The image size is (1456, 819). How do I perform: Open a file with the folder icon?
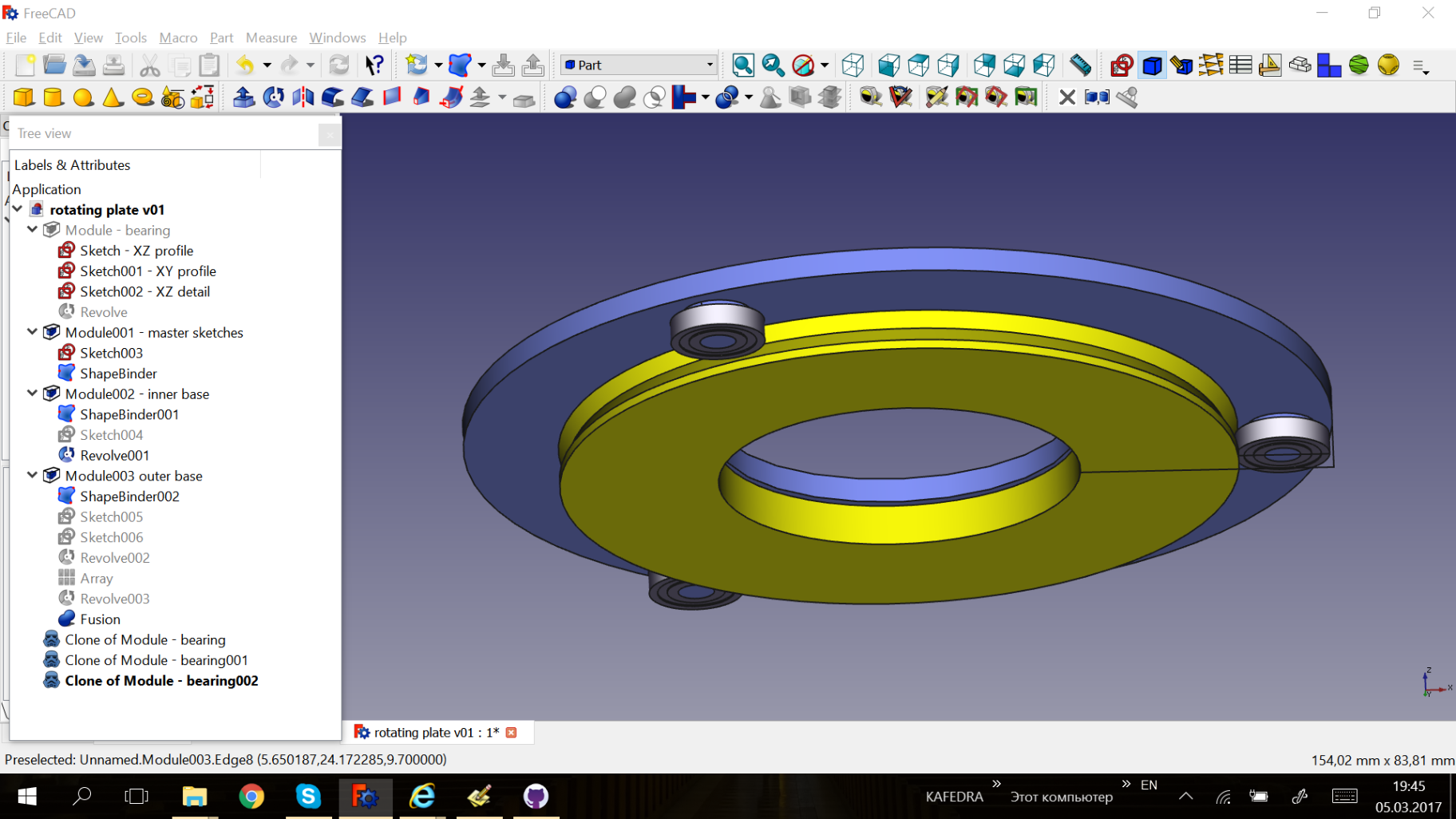[54, 65]
